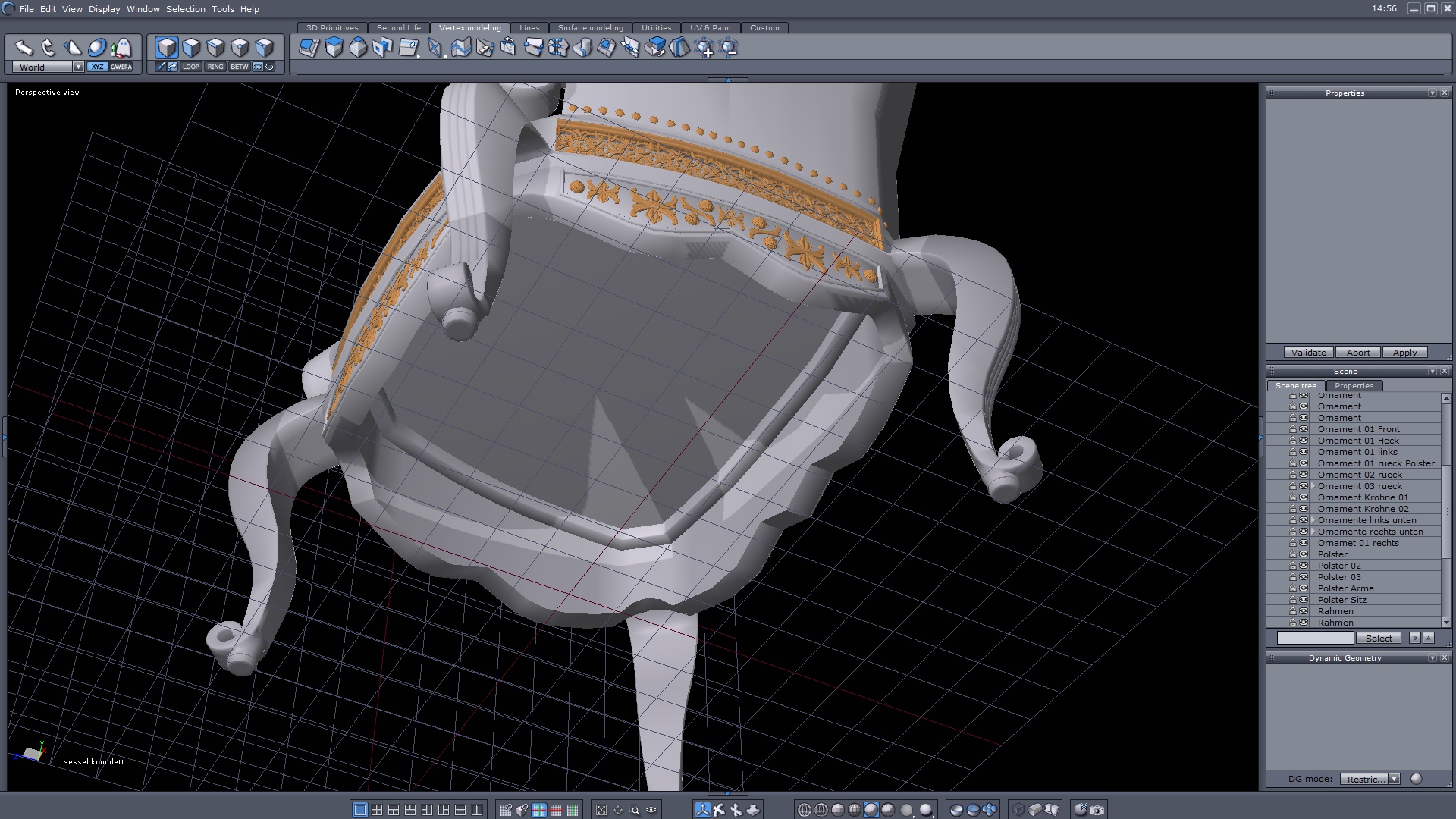Toggle visibility eye for Polster Sitz

[x=1304, y=600]
